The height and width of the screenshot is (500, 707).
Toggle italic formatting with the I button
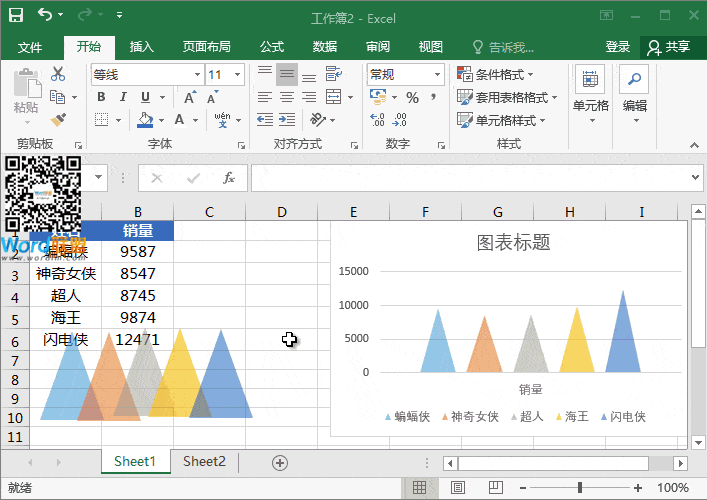coord(123,97)
